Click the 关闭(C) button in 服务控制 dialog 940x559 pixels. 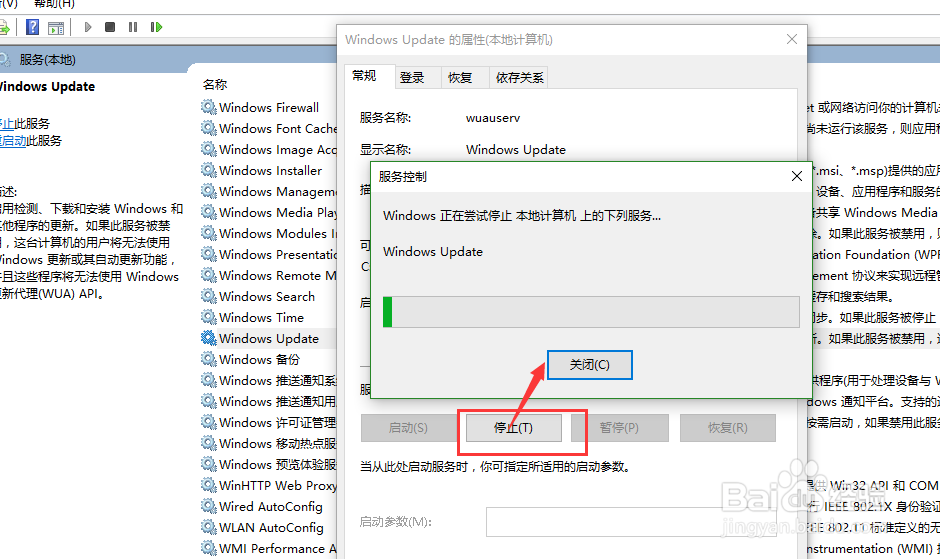pyautogui.click(x=589, y=365)
